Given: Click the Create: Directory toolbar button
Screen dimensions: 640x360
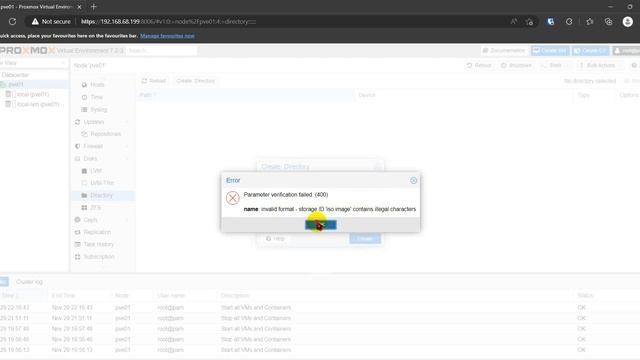Looking at the screenshot, I should (x=196, y=81).
